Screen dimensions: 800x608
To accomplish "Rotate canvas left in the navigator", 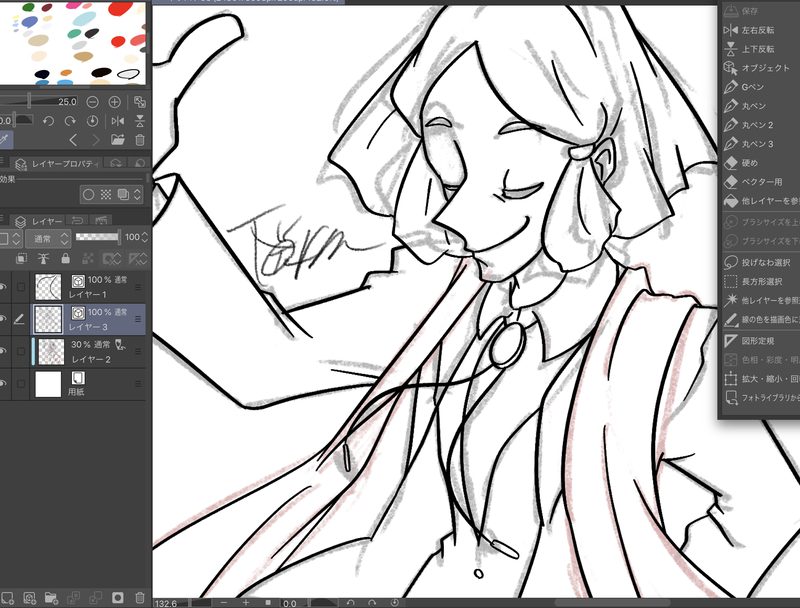I will tap(48, 121).
